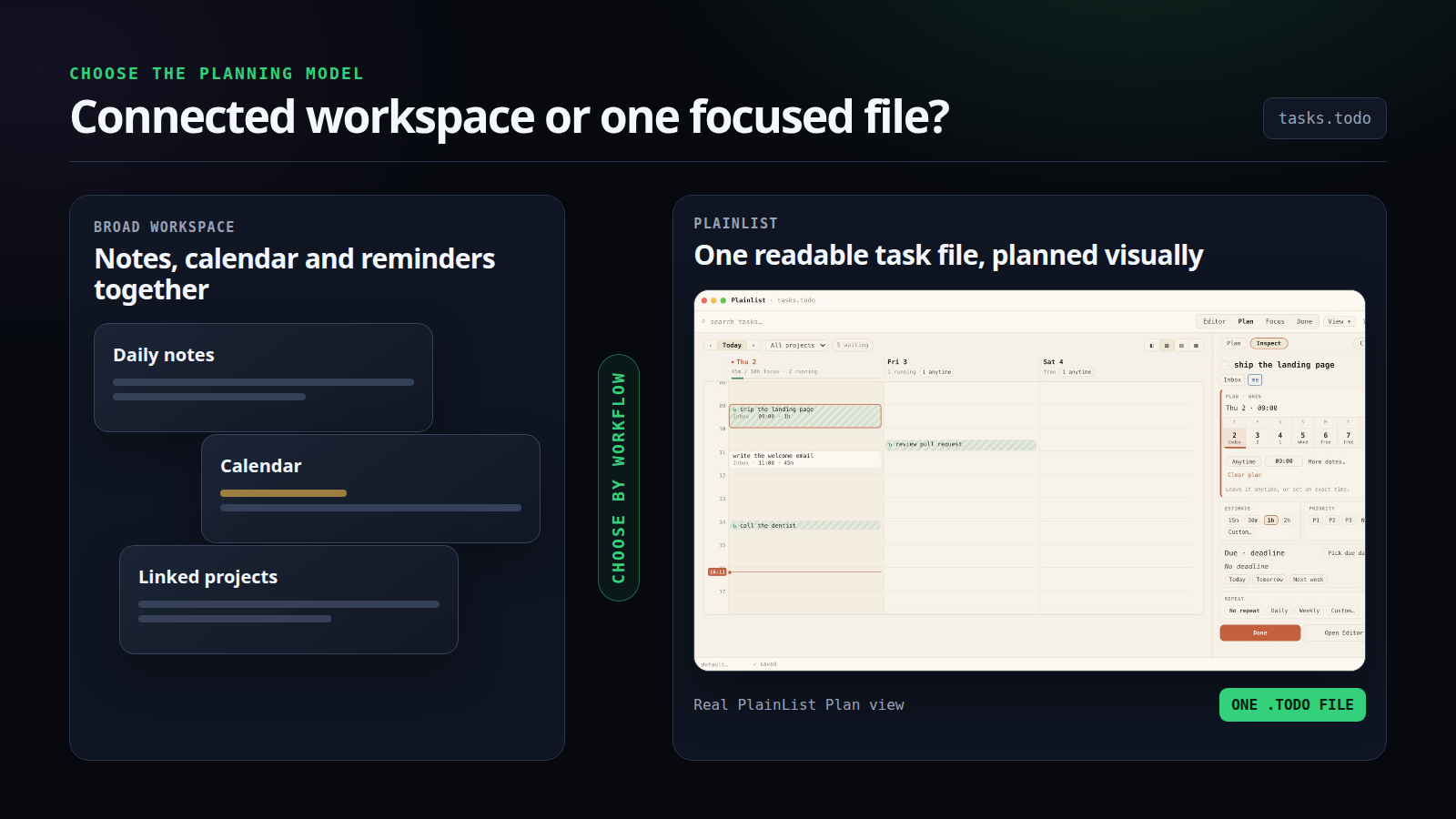Screen dimensions: 1456x819
Task: Switch to the Focus tab
Action: tap(1275, 321)
